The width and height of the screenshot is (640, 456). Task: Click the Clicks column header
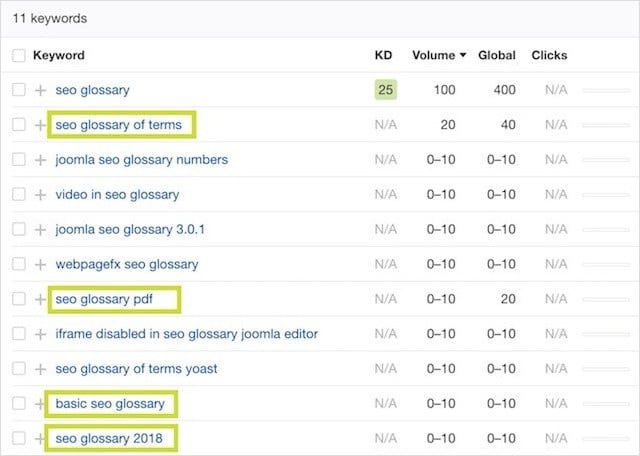click(x=549, y=56)
